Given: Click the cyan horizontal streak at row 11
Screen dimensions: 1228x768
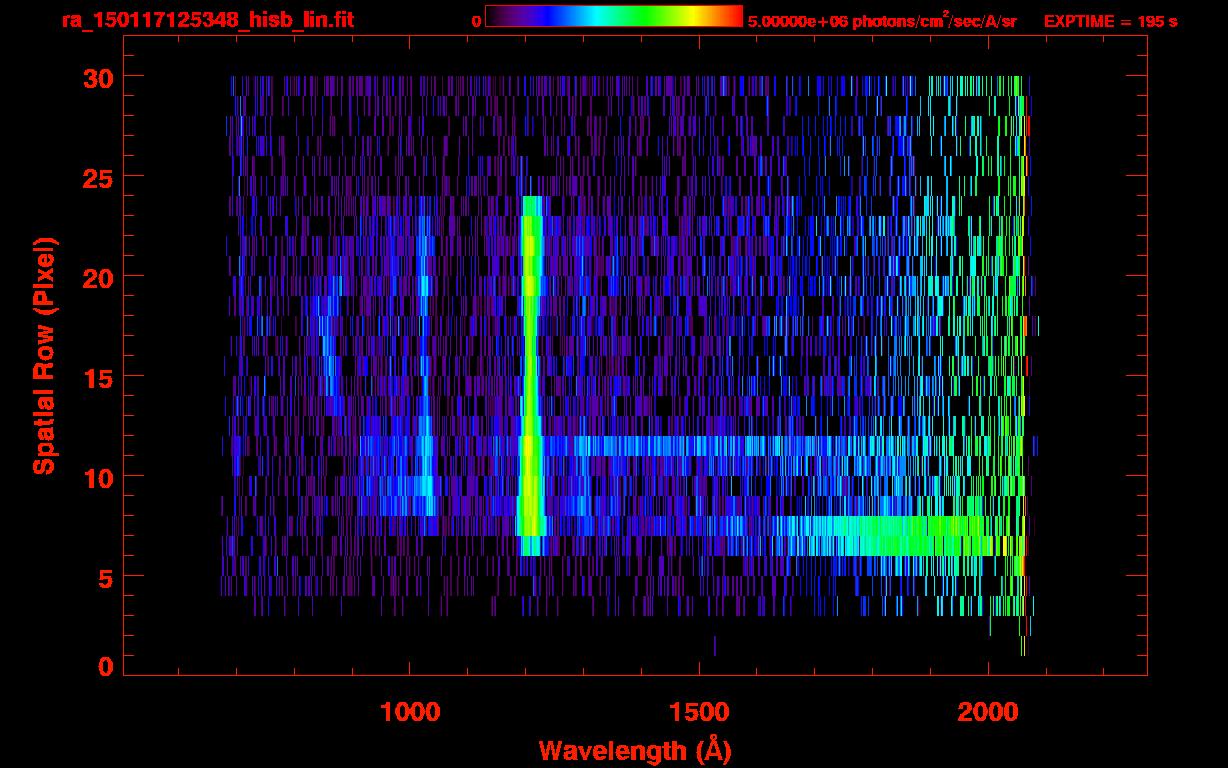Looking at the screenshot, I should 700,446.
